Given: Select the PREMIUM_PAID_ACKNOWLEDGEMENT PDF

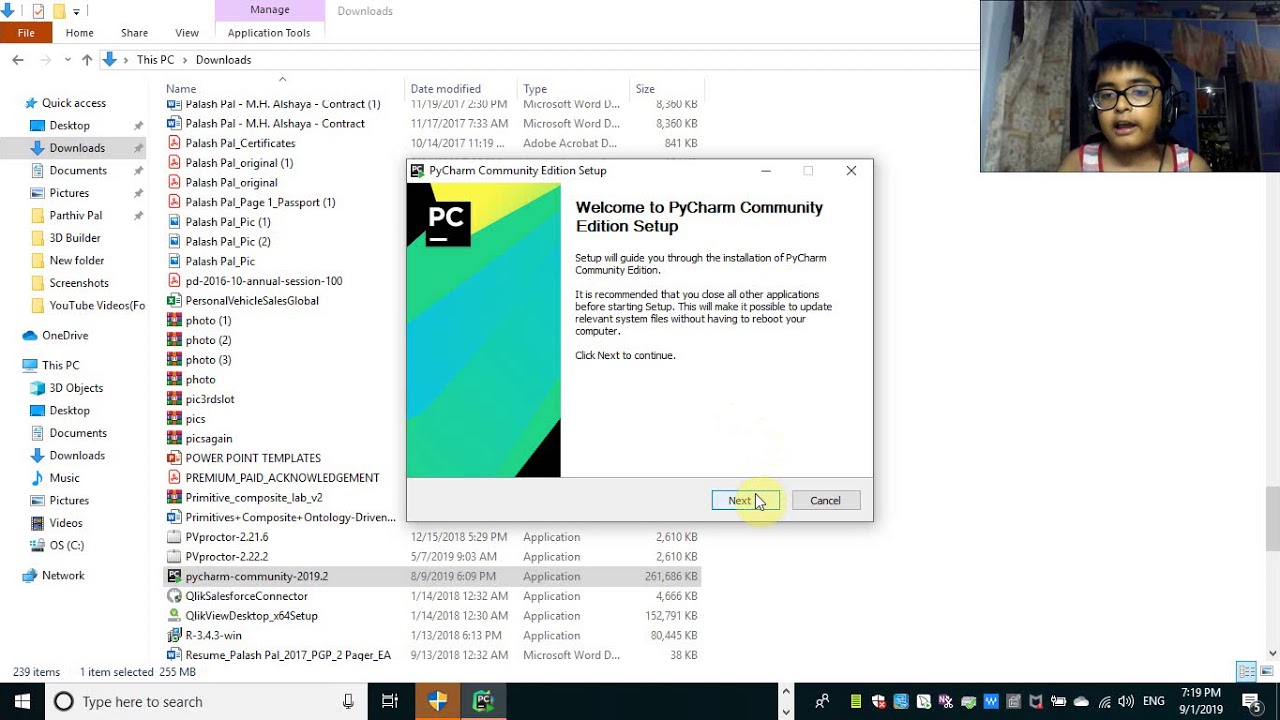Looking at the screenshot, I should pos(284,477).
